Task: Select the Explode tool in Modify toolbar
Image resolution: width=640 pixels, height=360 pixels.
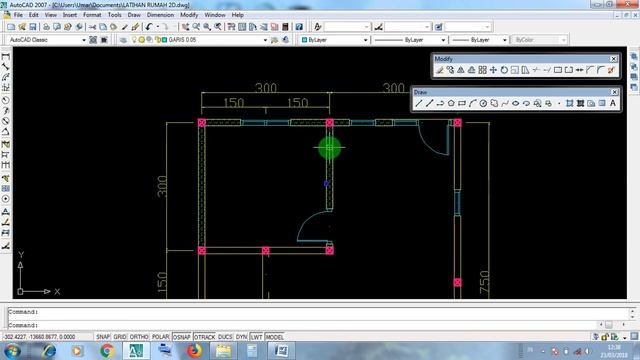Action: (x=611, y=70)
